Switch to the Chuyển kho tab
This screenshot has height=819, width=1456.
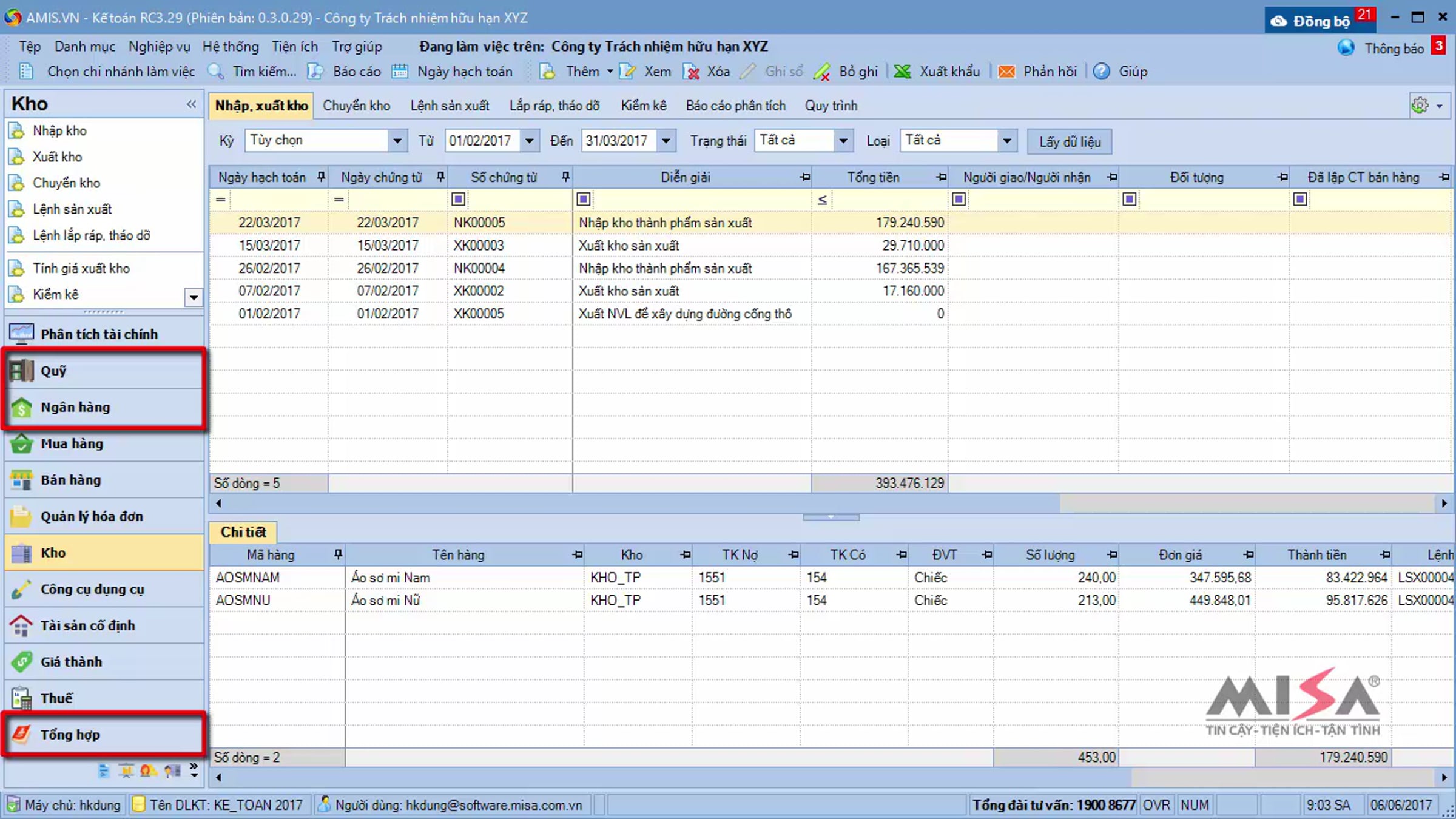[357, 106]
